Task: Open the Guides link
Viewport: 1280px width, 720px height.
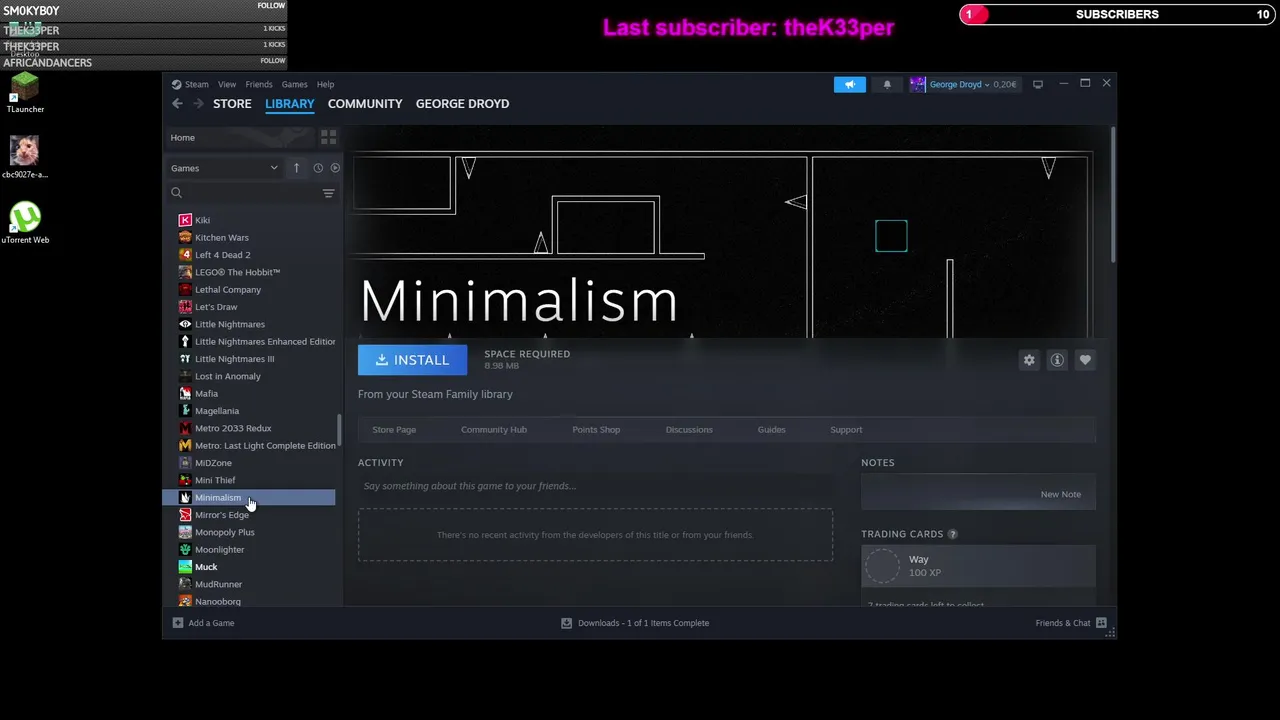Action: [x=771, y=430]
